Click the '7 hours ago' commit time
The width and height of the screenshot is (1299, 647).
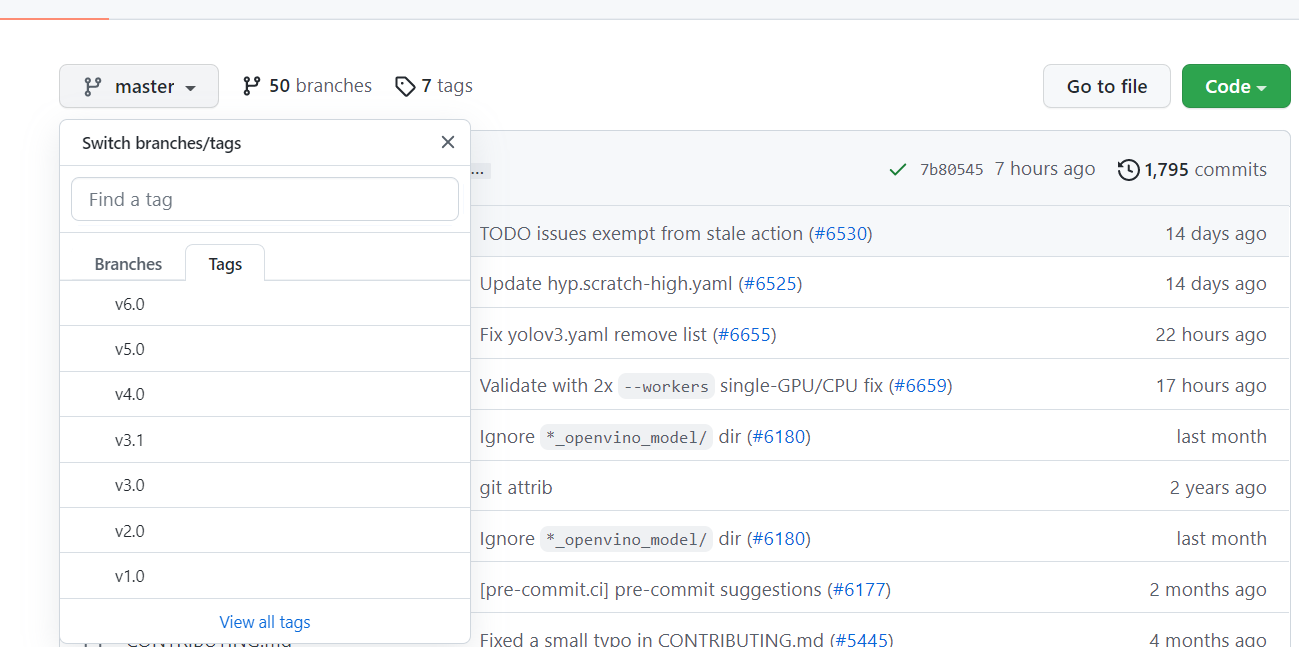pos(1045,169)
